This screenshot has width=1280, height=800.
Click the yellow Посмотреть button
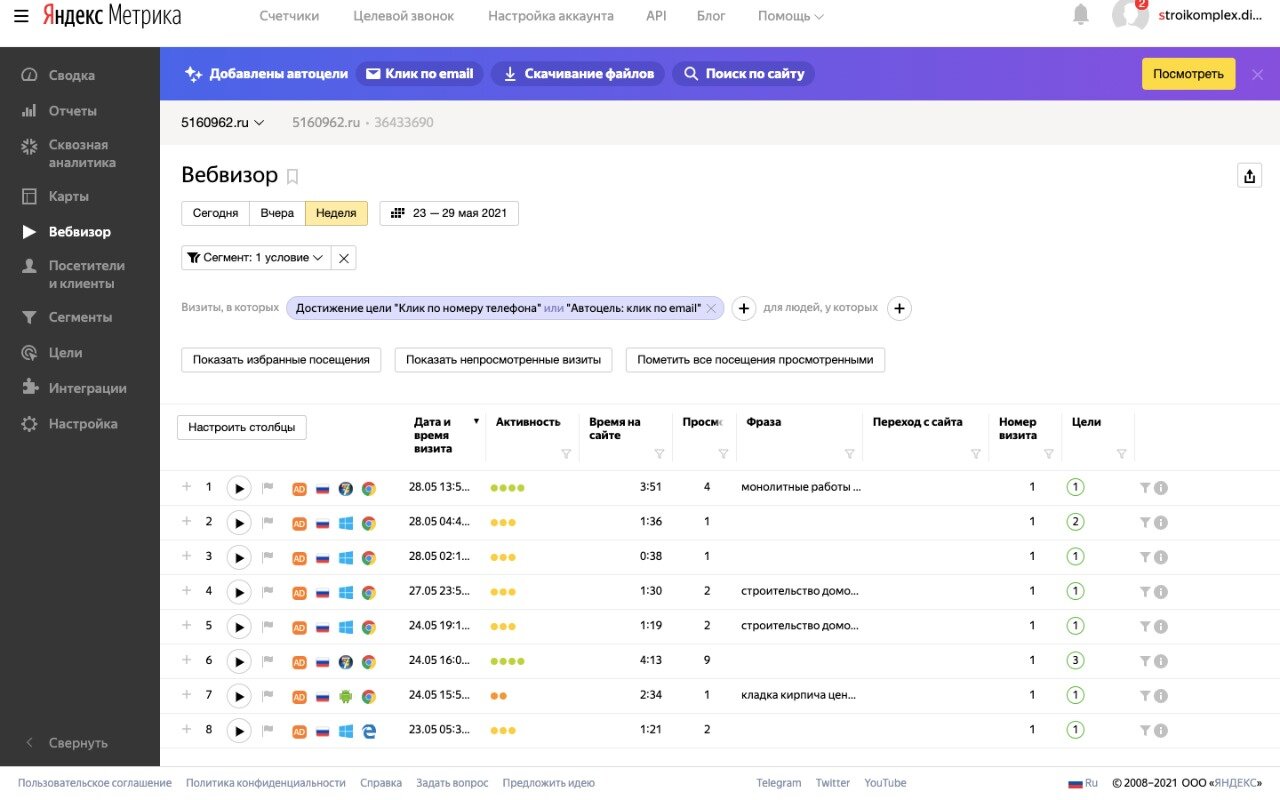(1188, 74)
